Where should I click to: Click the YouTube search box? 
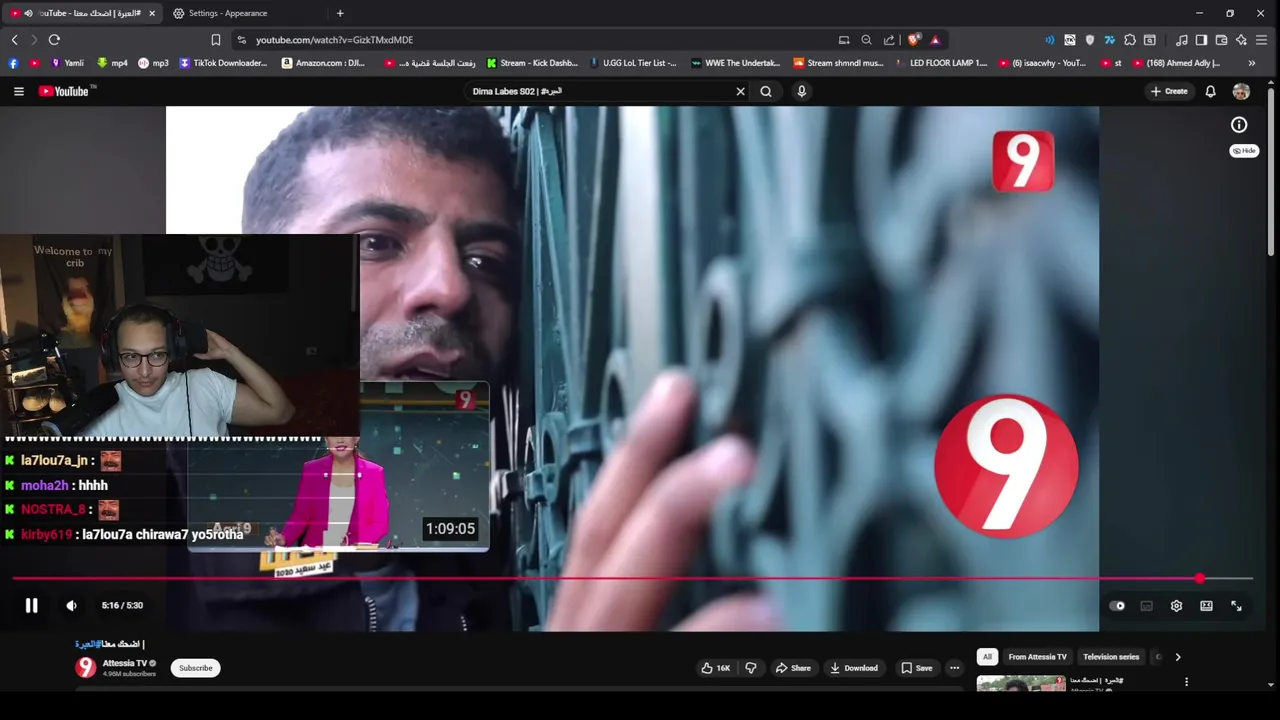pyautogui.click(x=600, y=91)
